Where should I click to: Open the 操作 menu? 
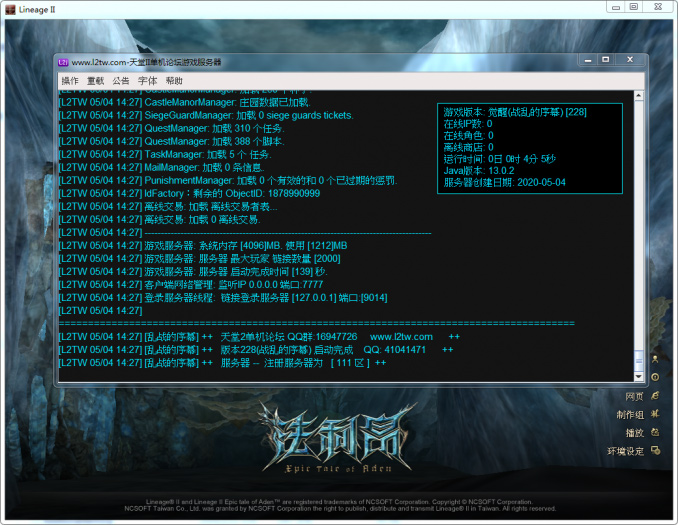[69, 81]
